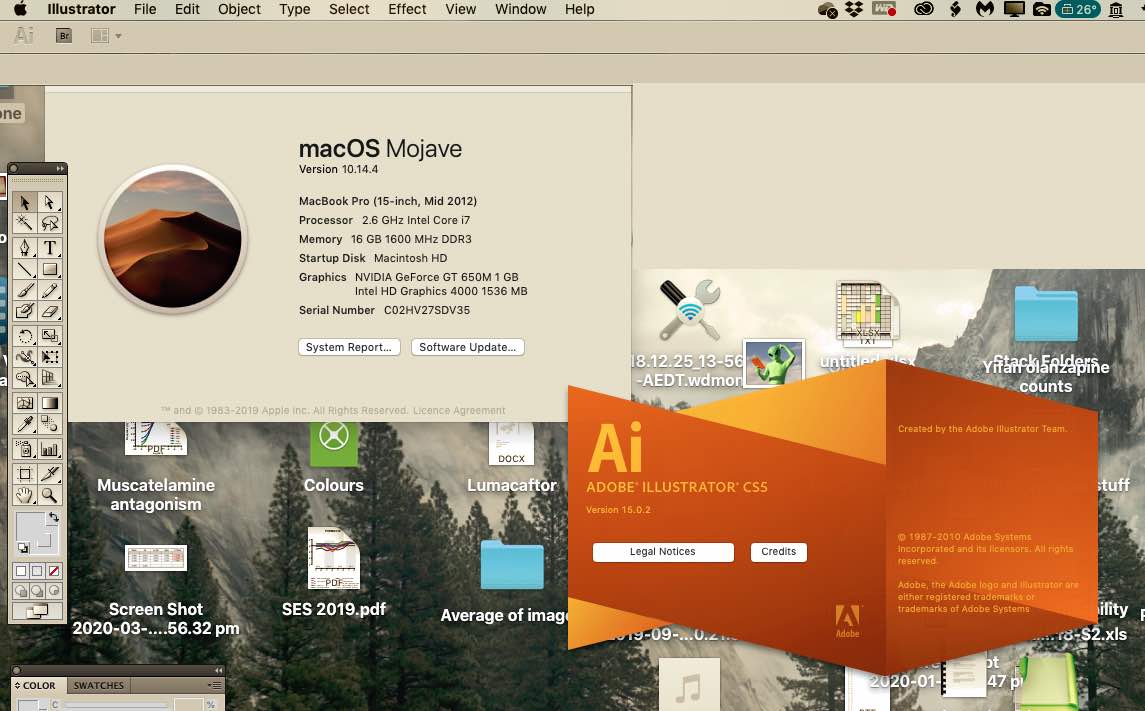
Task: Set paint mode to Color button
Action: click(x=21, y=571)
